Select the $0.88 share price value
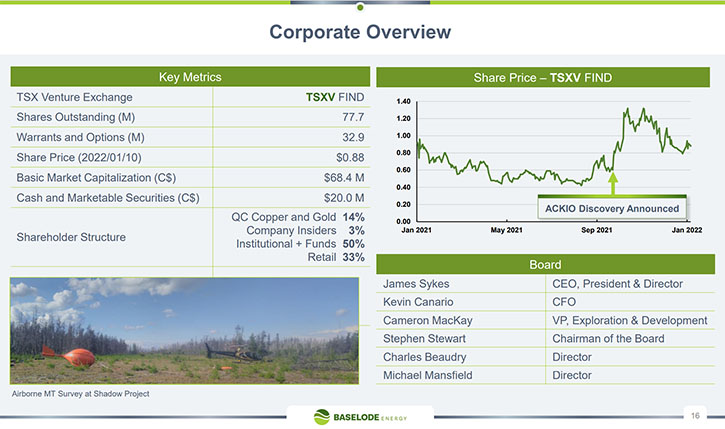 pyautogui.click(x=350, y=158)
